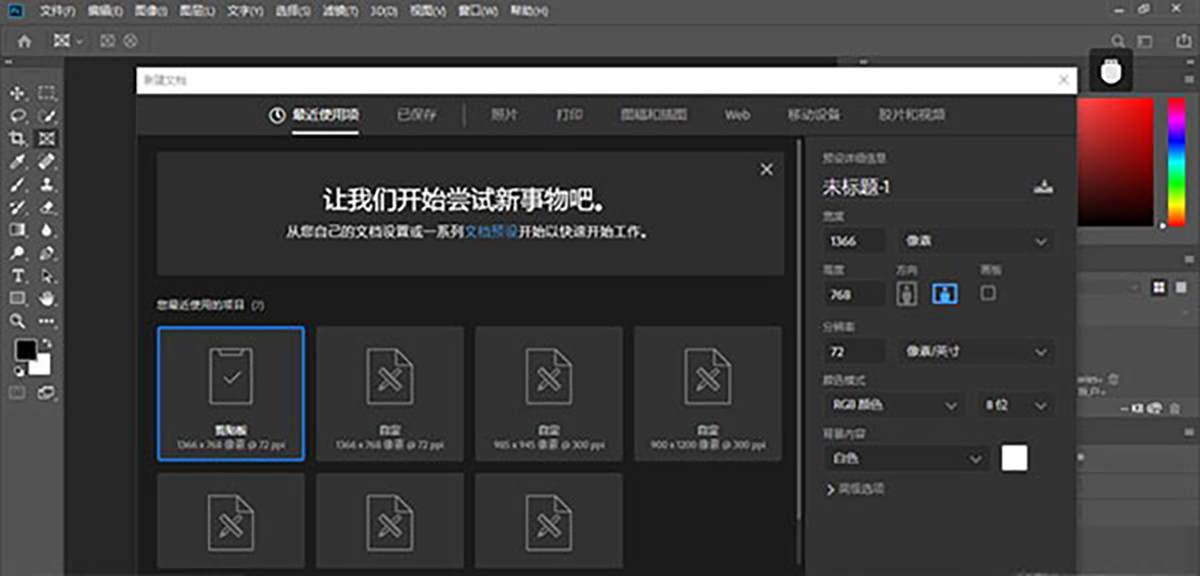Select the 剪贴板 clipboard preset thumbnail
This screenshot has height=576, width=1200.
(x=231, y=394)
